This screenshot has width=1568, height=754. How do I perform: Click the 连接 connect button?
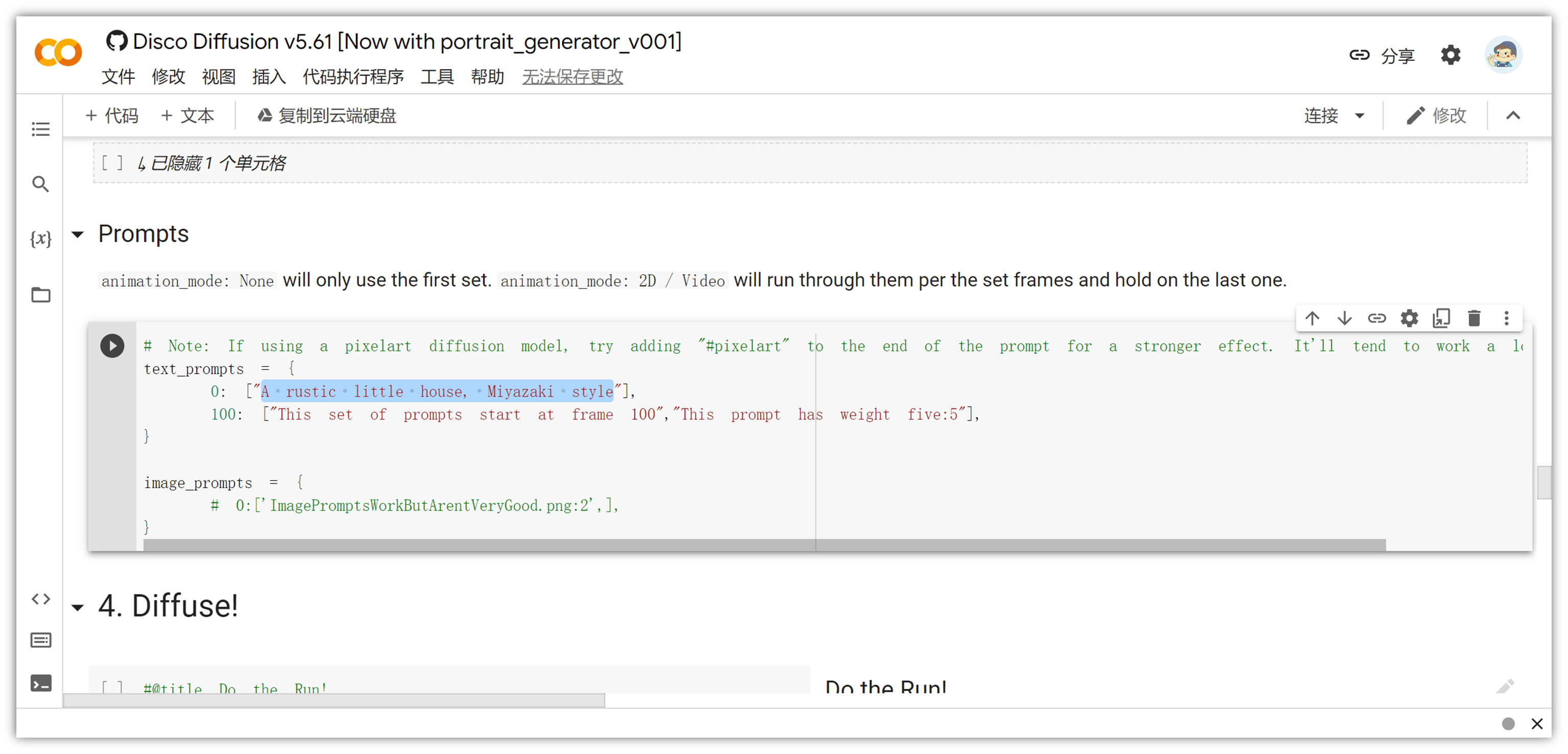tap(1321, 116)
